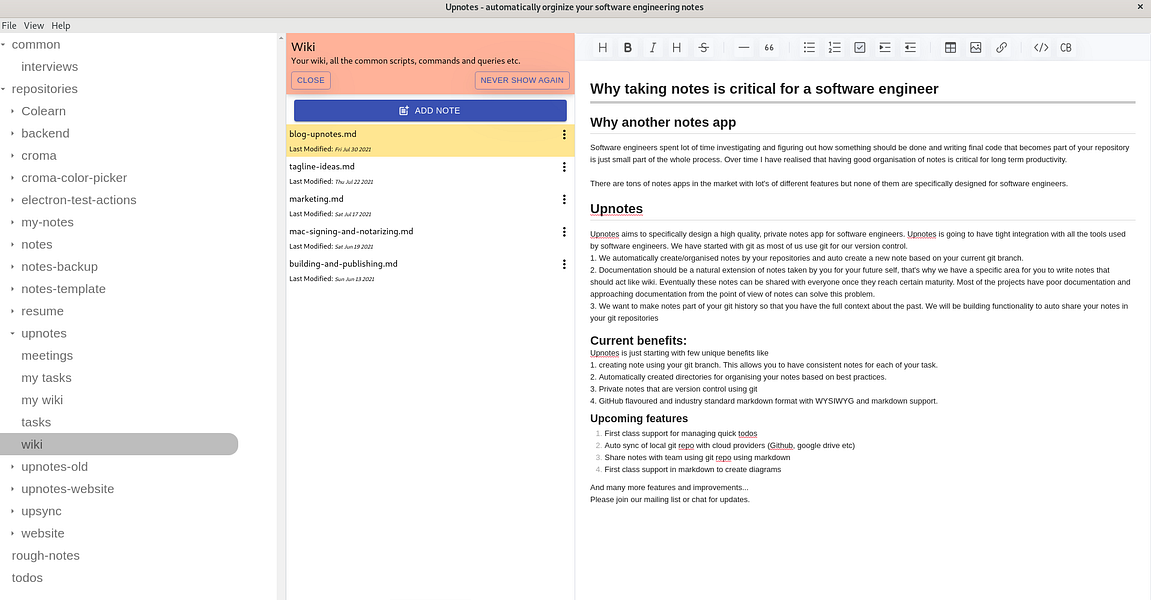Expand the electron-test-actions arrow
This screenshot has height=600, width=1151.
[x=12, y=200]
